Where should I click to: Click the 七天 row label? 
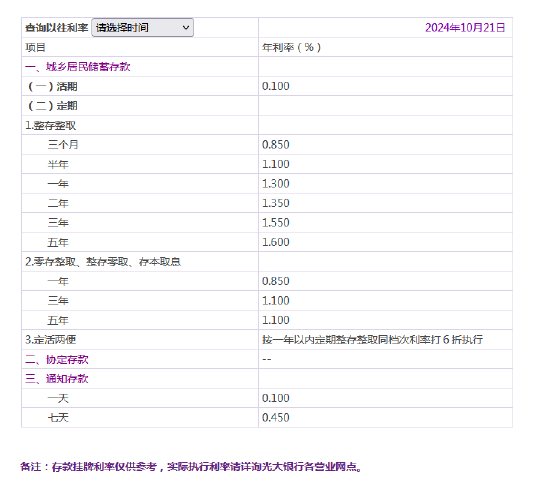[x=58, y=417]
